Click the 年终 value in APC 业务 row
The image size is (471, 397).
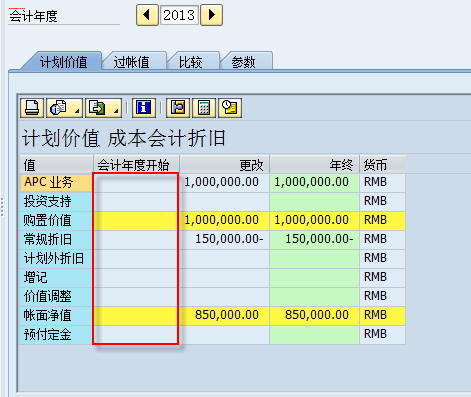(314, 182)
